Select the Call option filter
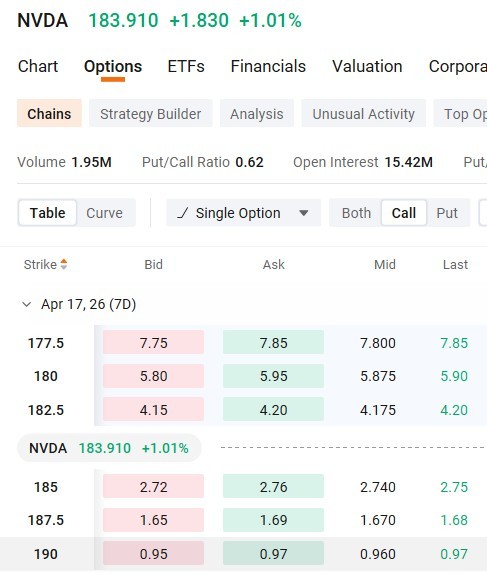487x575 pixels. (x=404, y=213)
